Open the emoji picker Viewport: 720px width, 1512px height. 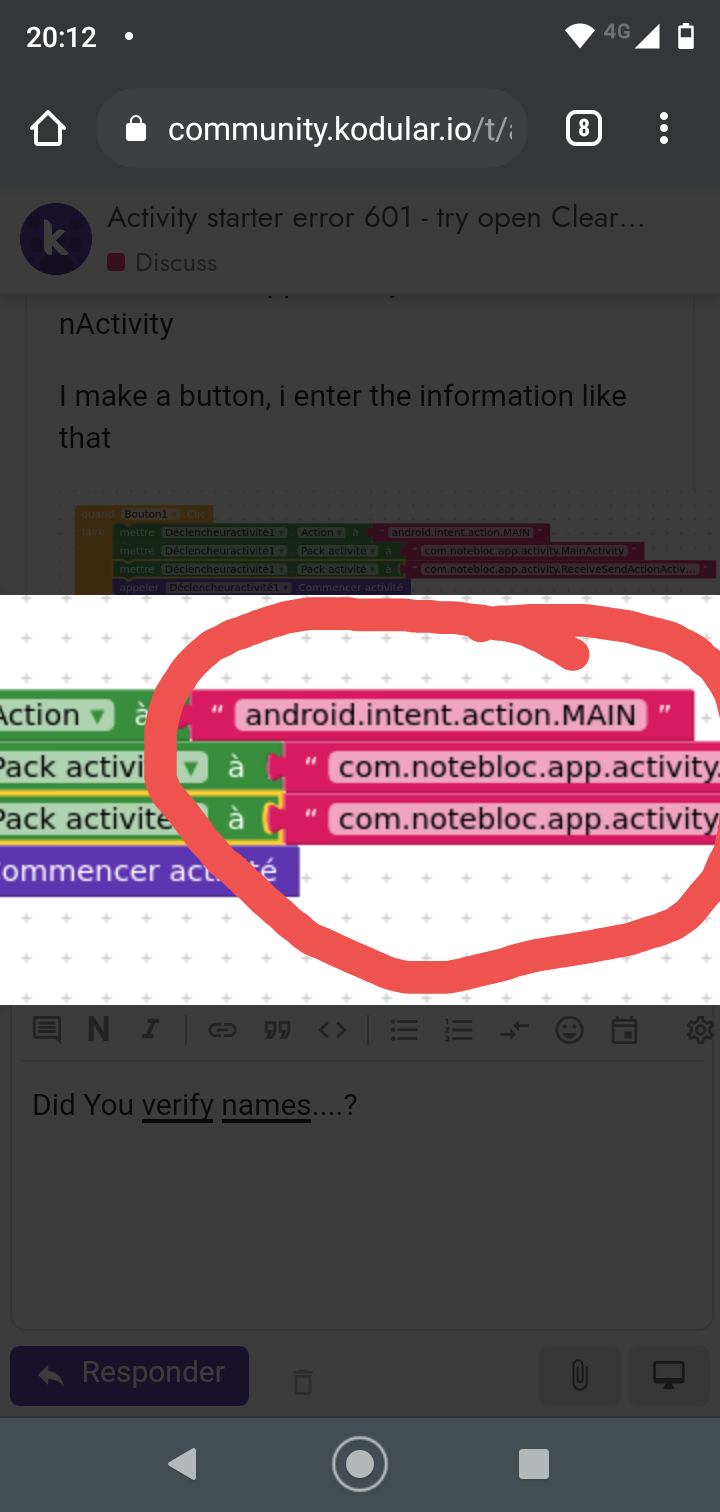tap(569, 1029)
